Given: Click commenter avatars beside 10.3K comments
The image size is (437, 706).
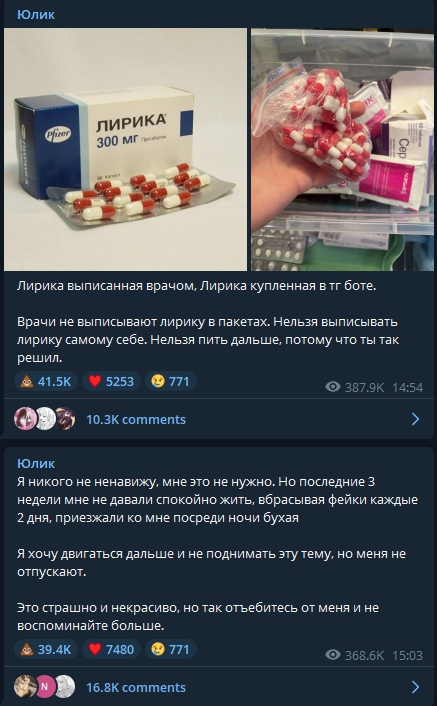Looking at the screenshot, I should 45,419.
